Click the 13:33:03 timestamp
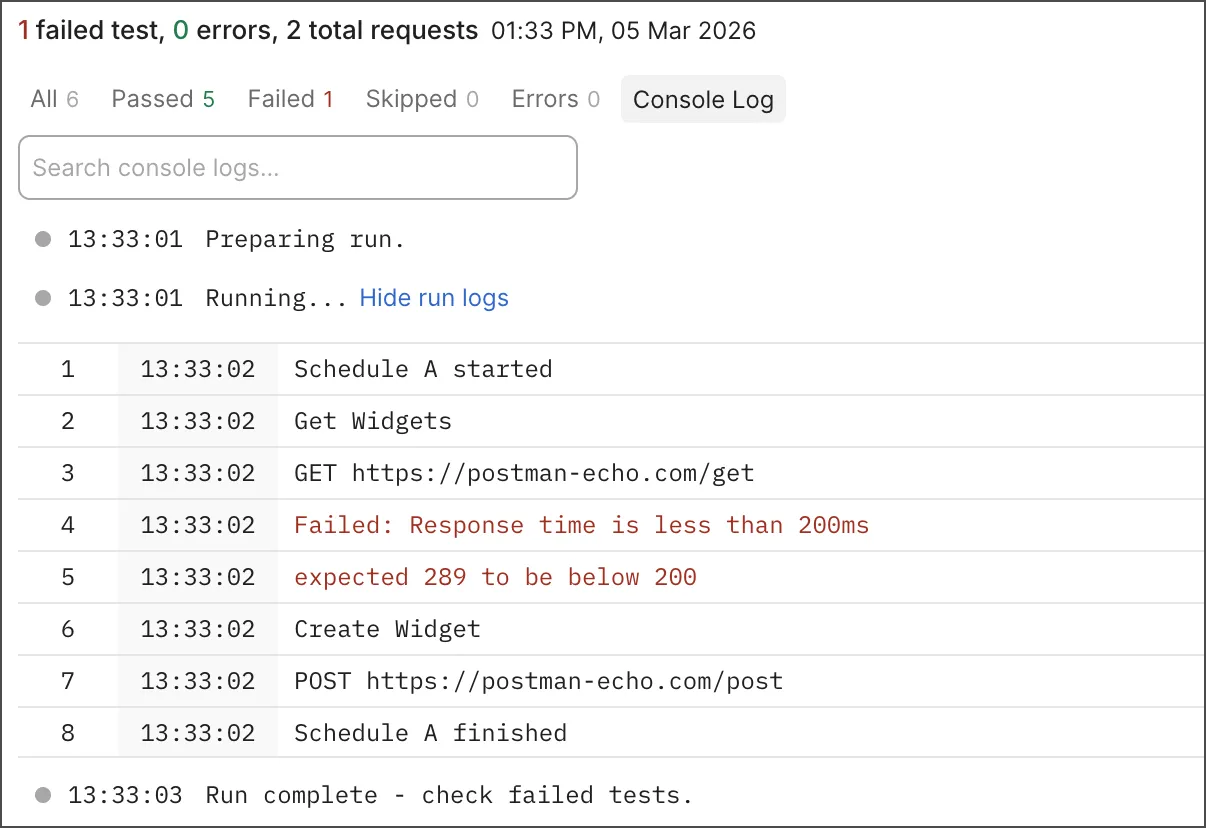 pos(125,796)
